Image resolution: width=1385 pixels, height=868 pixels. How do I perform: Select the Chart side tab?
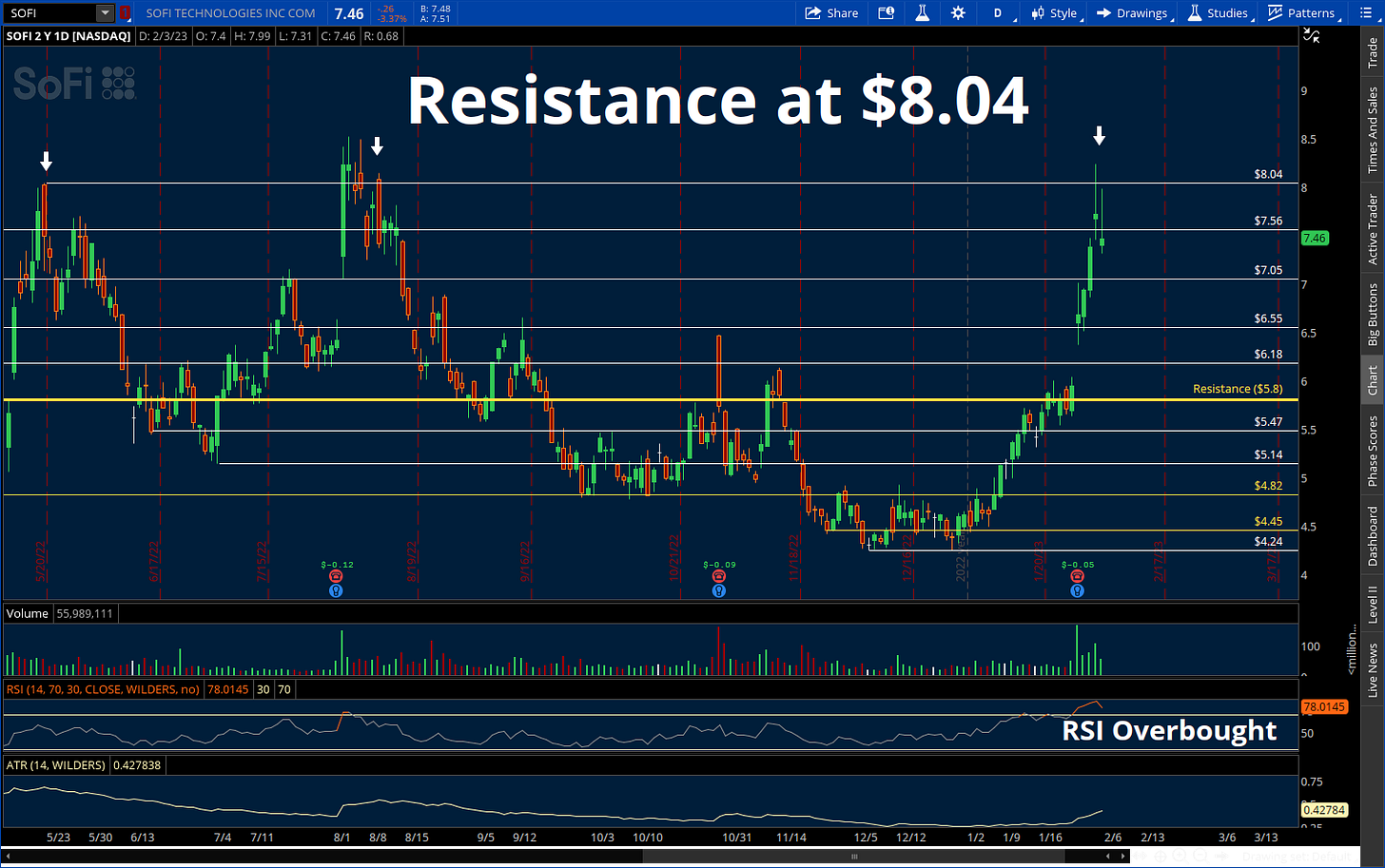pos(1373,380)
